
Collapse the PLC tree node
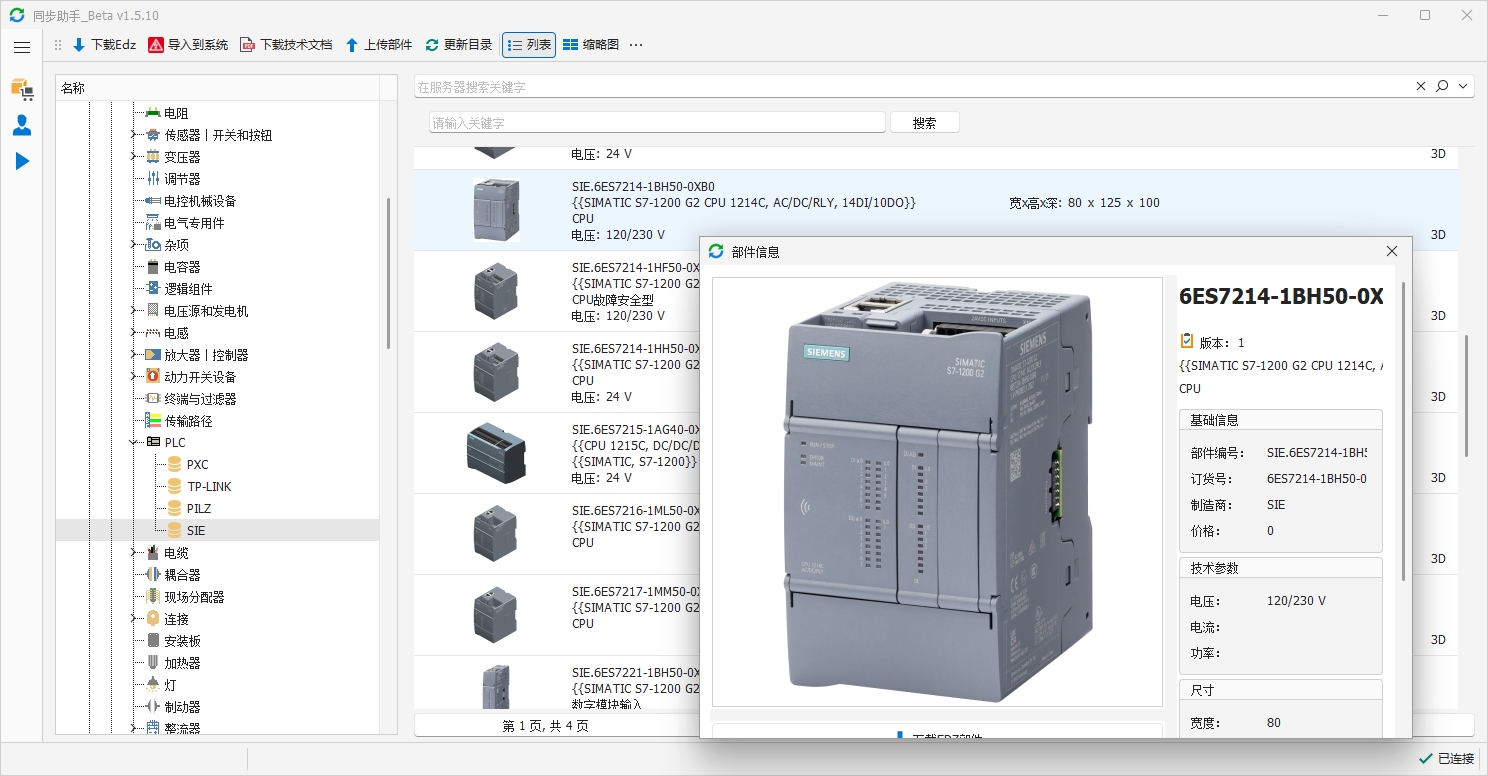coord(133,443)
